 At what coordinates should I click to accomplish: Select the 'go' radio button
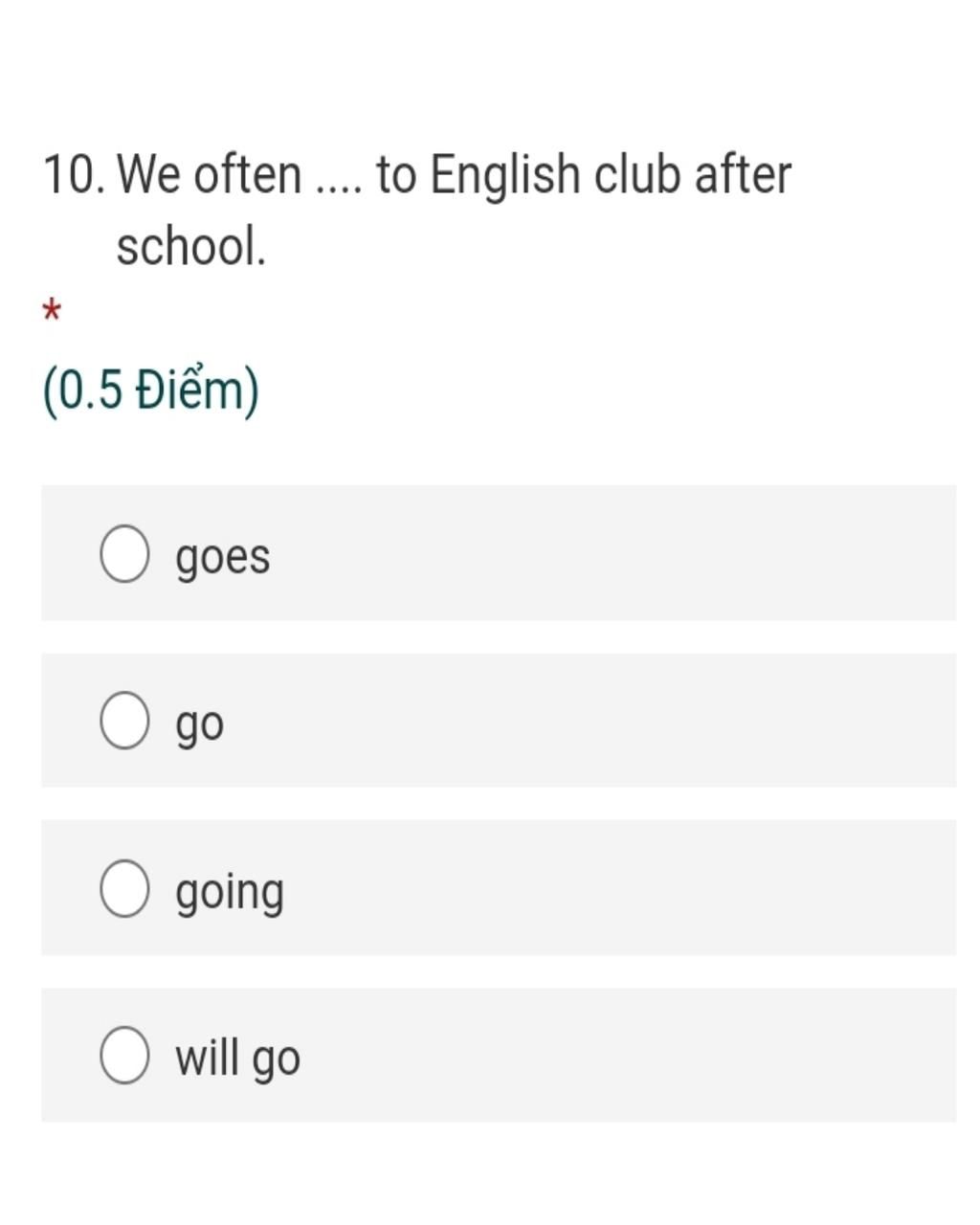point(124,721)
